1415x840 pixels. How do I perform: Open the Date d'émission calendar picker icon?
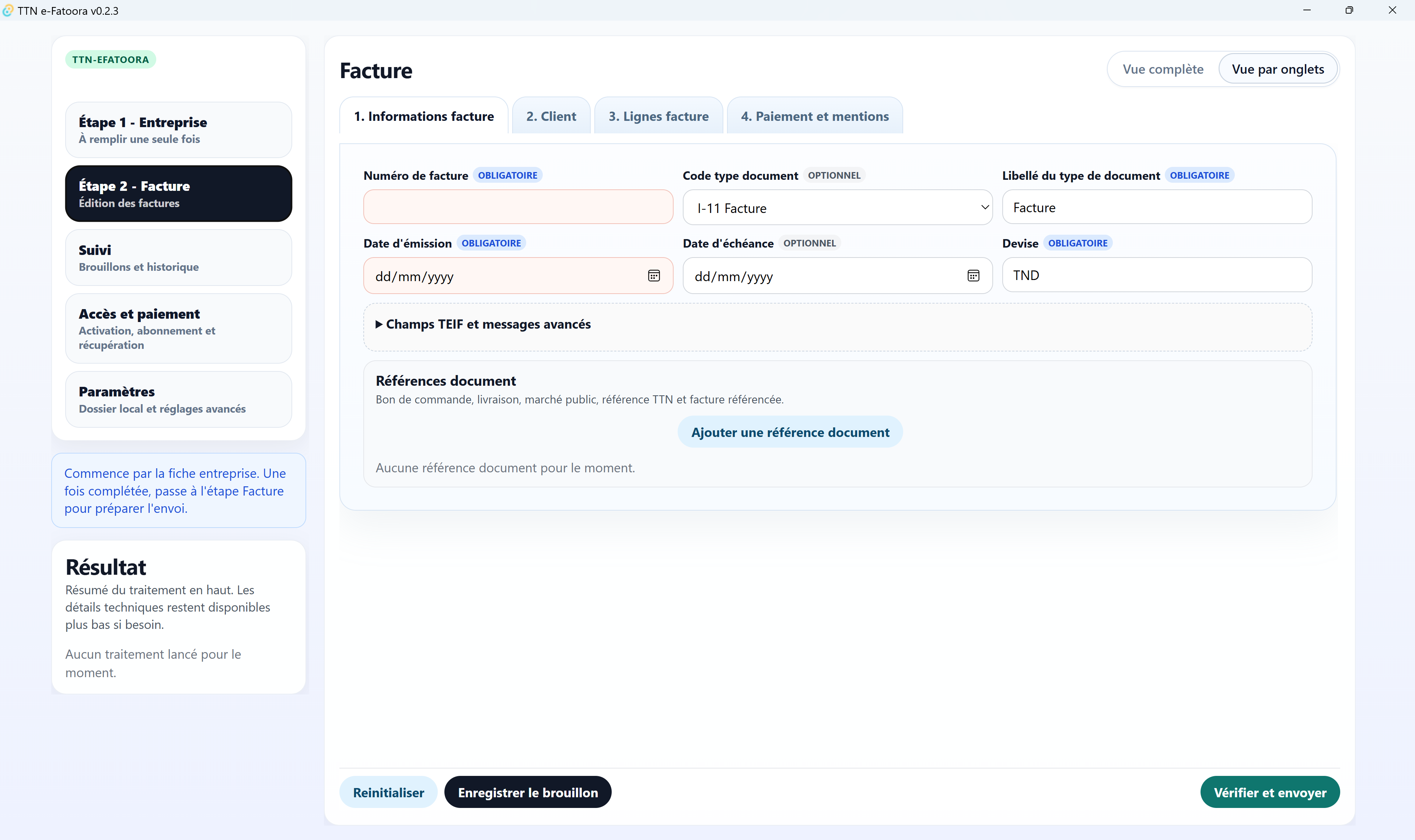click(654, 276)
